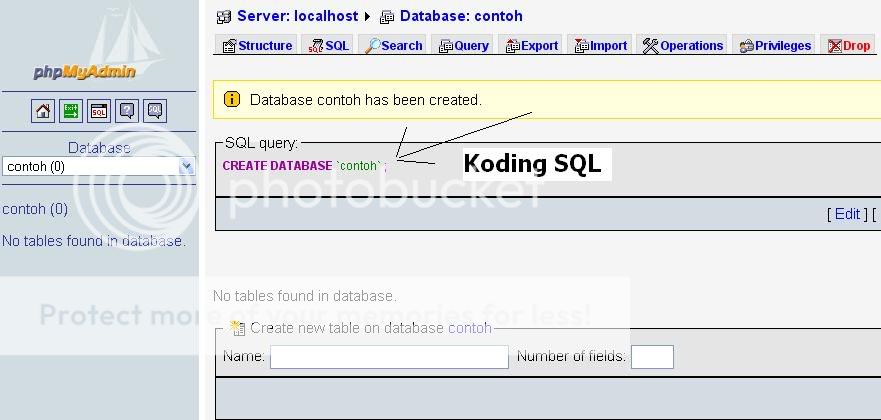Viewport: 881px width, 420px height.
Task: Click the info icon in the success message
Action: [x=231, y=99]
